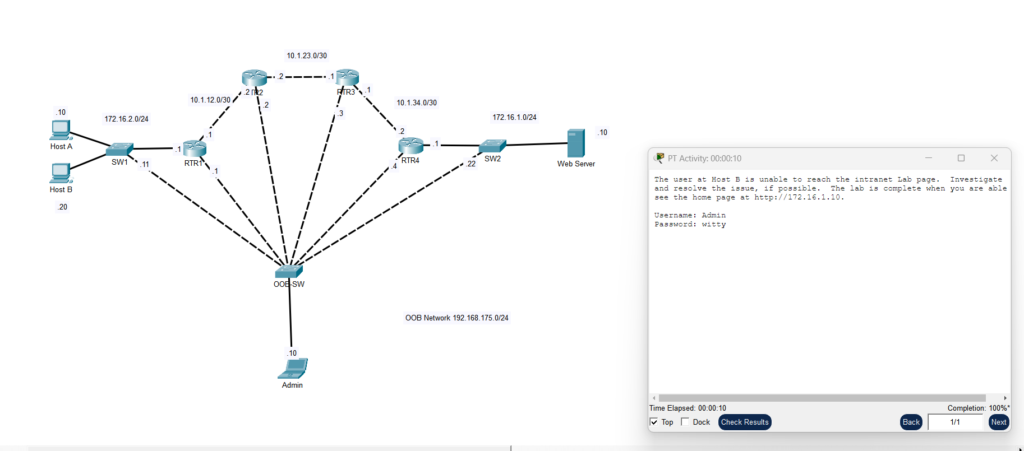Open the Host B PC device
The height and width of the screenshot is (451, 1024).
pos(60,173)
